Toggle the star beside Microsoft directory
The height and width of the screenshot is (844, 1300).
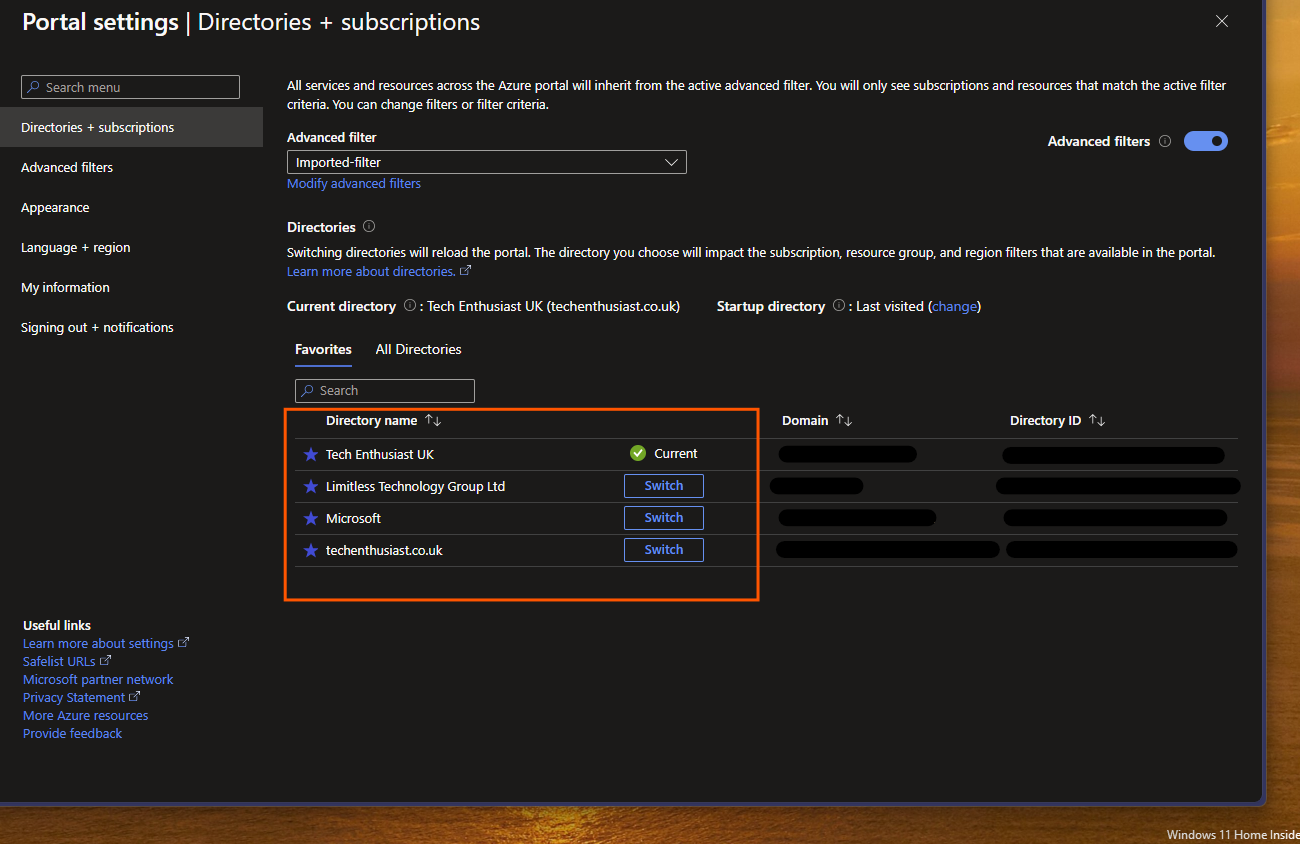click(x=310, y=519)
